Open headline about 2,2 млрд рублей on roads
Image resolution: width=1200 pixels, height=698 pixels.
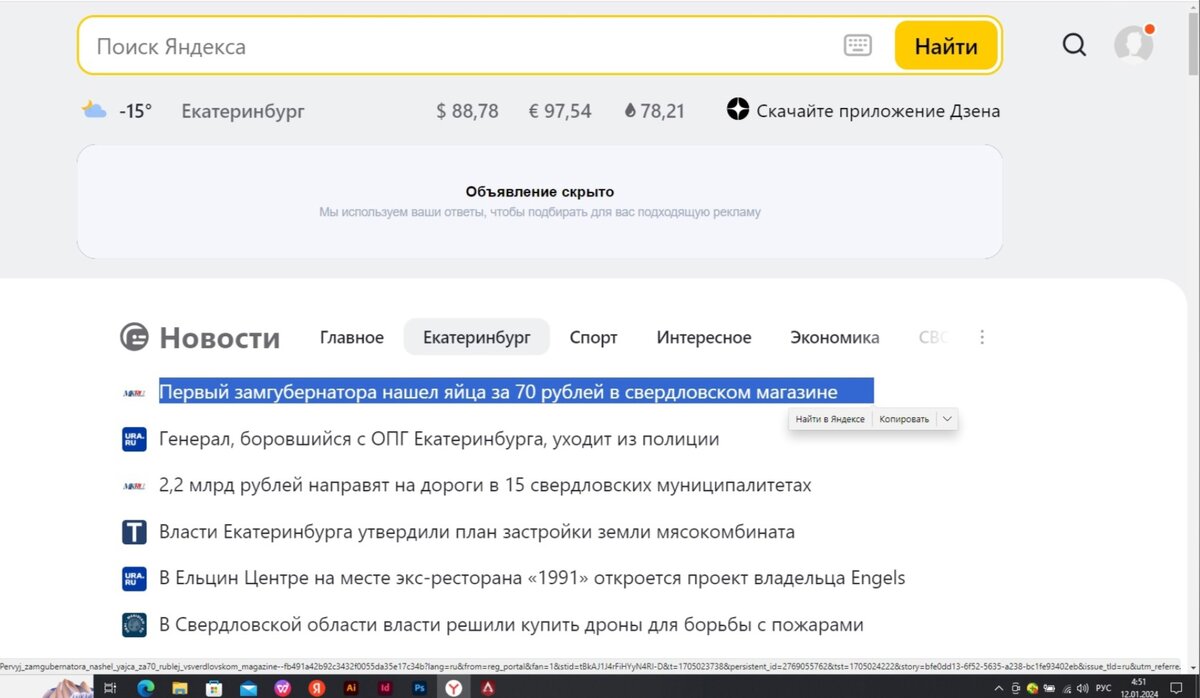(x=485, y=485)
